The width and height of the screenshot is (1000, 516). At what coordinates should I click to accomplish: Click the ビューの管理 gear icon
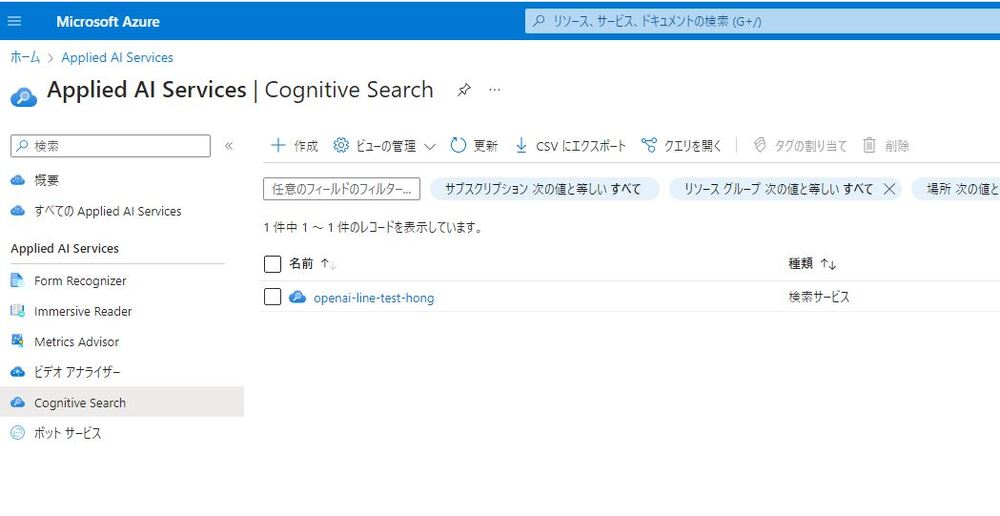(341, 145)
